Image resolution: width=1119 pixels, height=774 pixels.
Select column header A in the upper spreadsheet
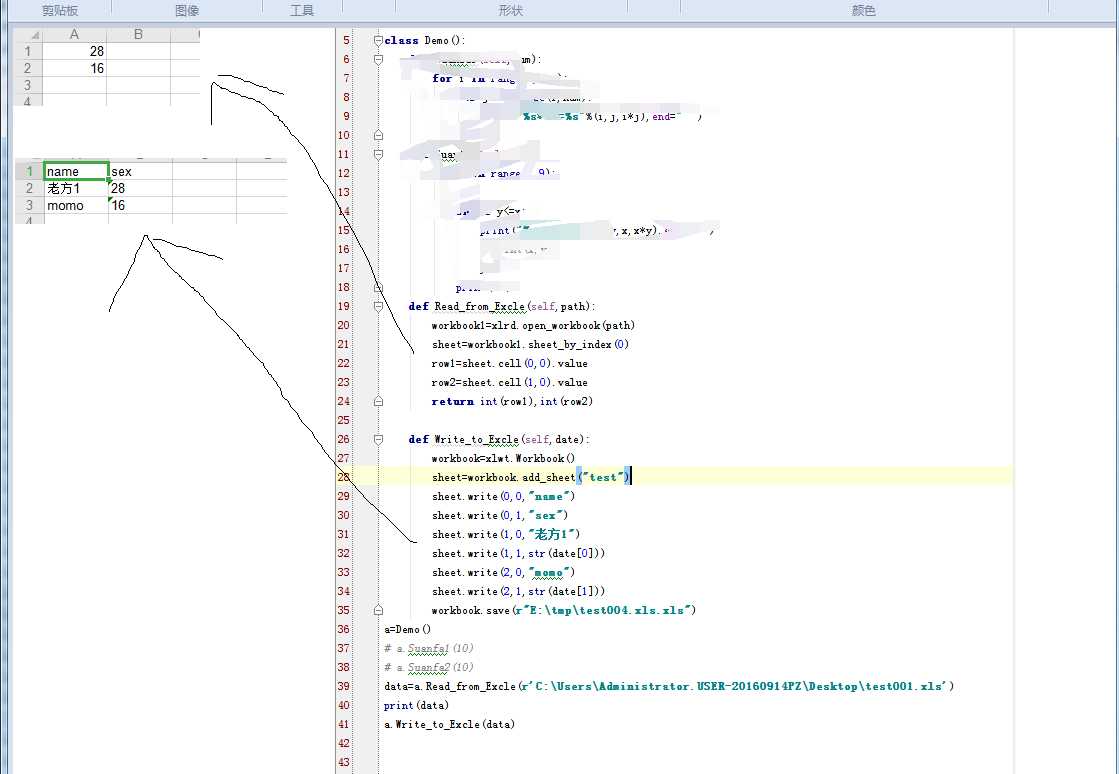(x=74, y=35)
